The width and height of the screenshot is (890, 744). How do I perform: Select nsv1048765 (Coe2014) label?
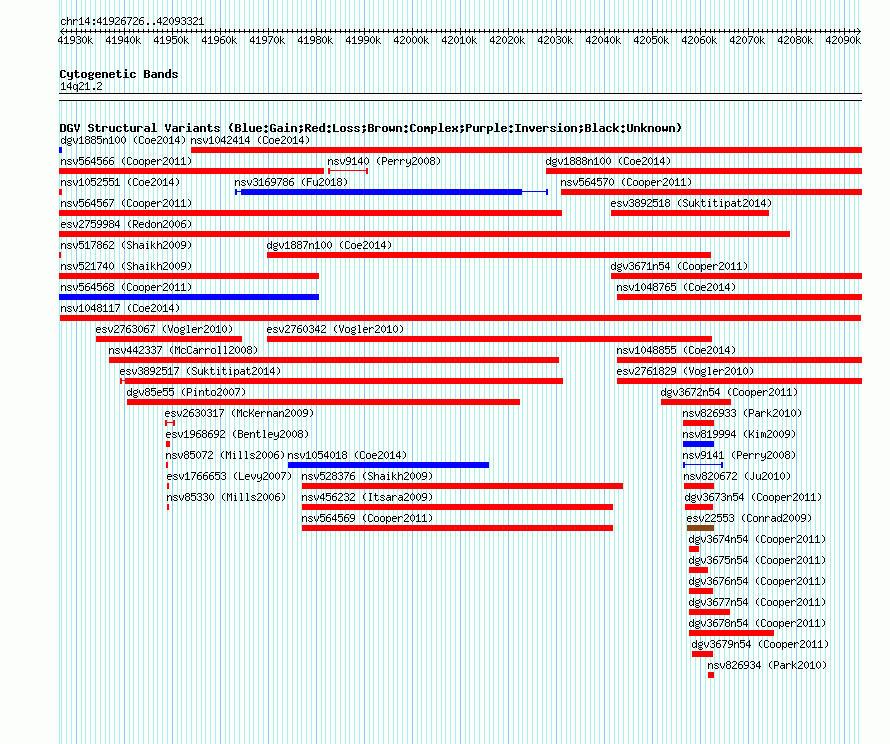click(677, 287)
